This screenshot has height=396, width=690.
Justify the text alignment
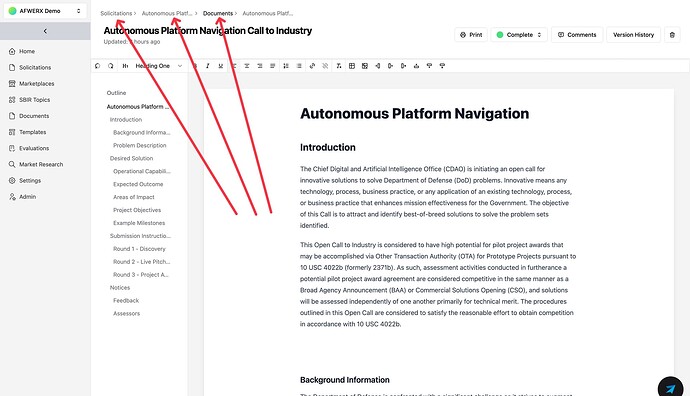coord(272,66)
